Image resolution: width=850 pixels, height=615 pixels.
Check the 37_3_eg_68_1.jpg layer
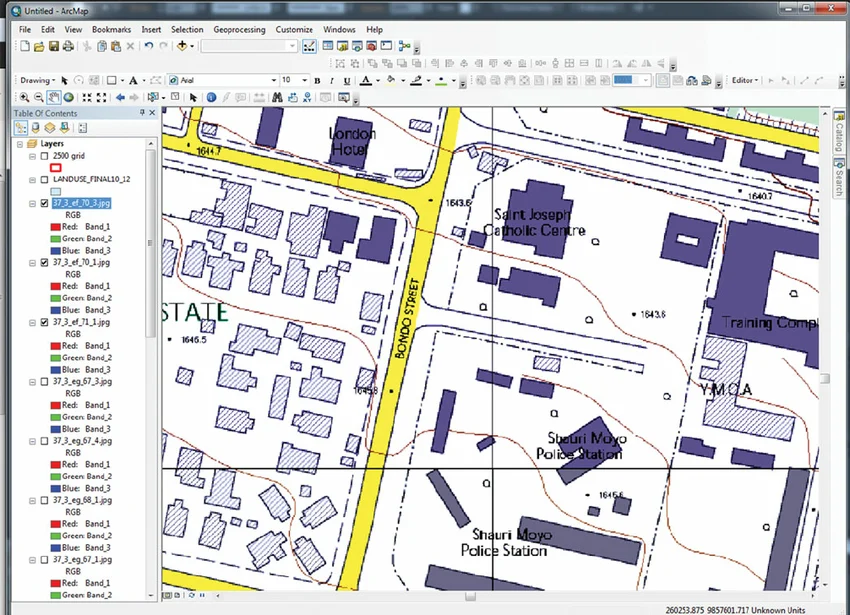click(x=44, y=501)
